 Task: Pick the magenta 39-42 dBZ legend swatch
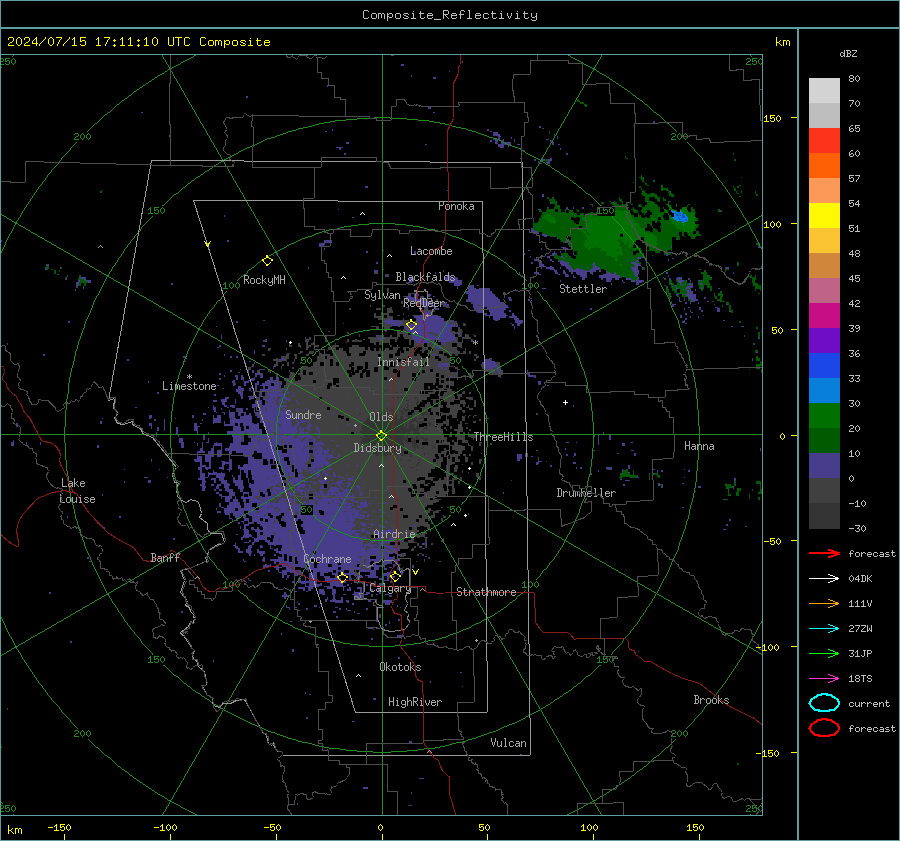[x=824, y=316]
